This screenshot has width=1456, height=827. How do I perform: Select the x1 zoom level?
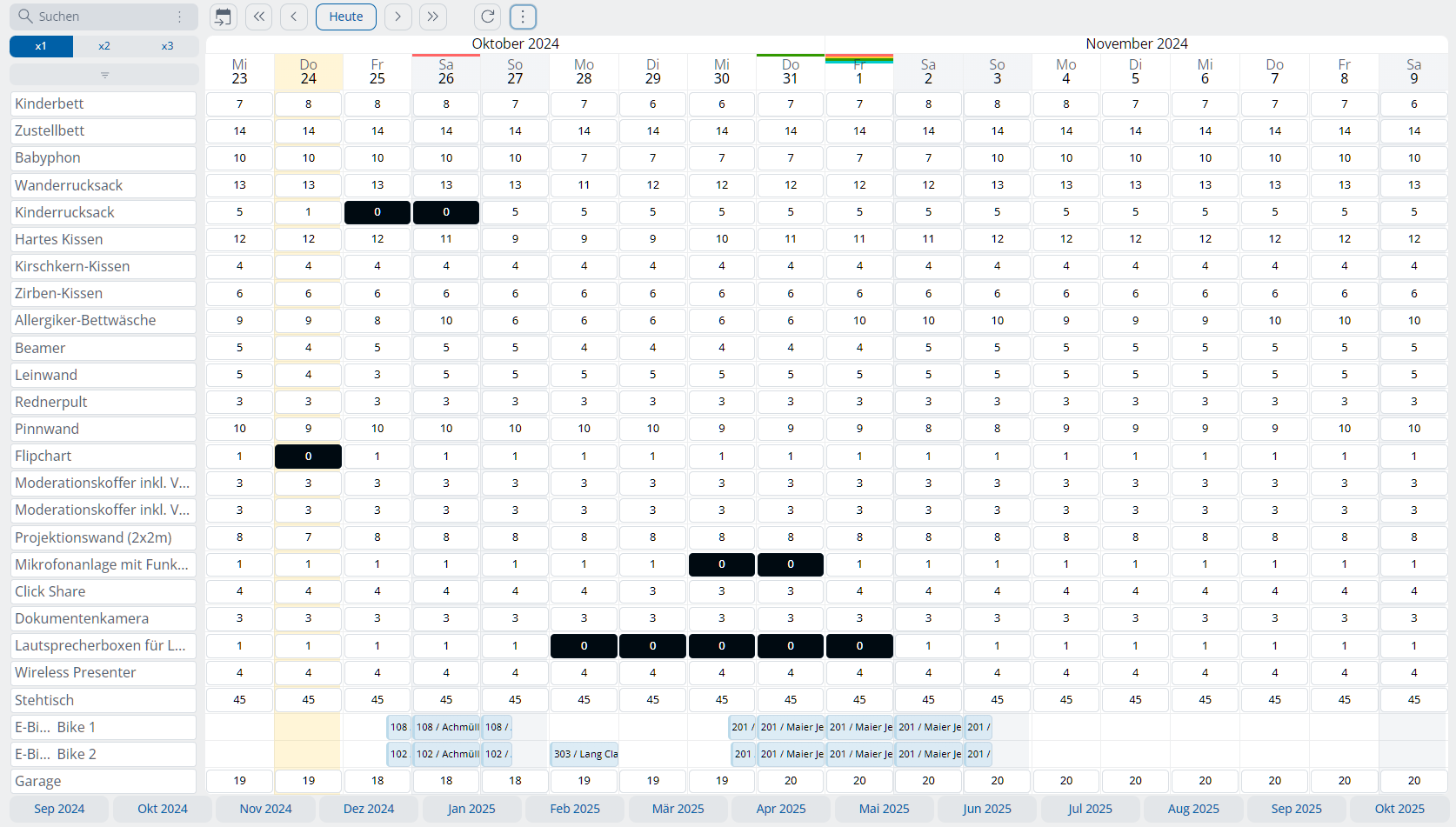[41, 46]
